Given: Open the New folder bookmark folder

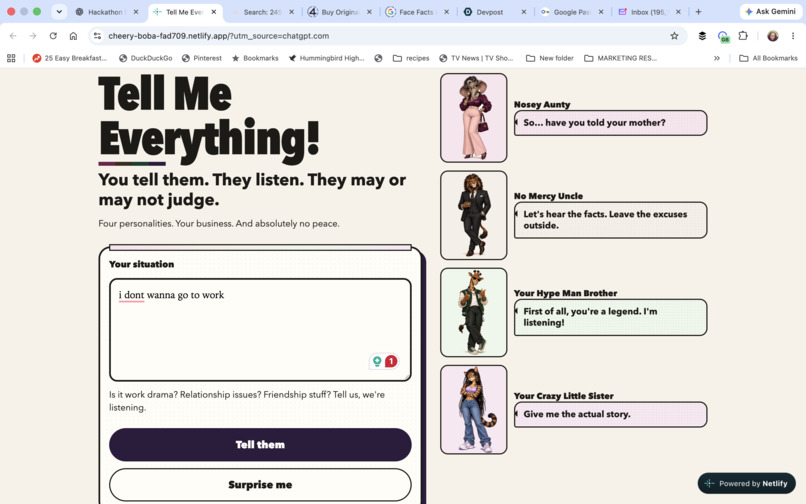Looking at the screenshot, I should (550, 58).
